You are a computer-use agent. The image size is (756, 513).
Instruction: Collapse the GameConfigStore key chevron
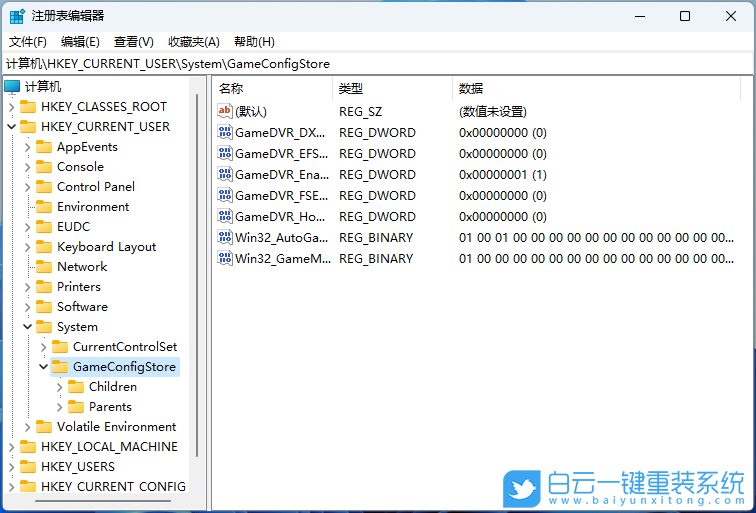(43, 367)
